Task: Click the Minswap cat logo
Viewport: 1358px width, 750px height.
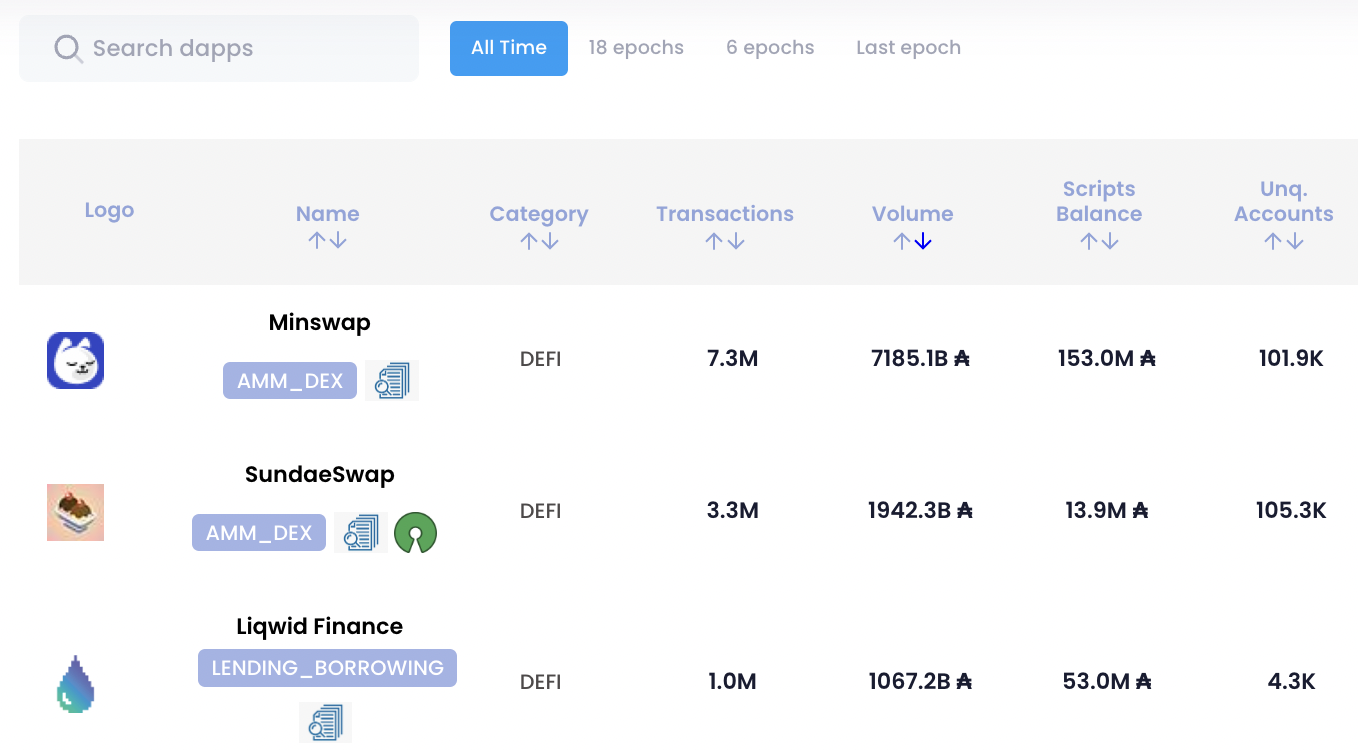Action: click(75, 360)
